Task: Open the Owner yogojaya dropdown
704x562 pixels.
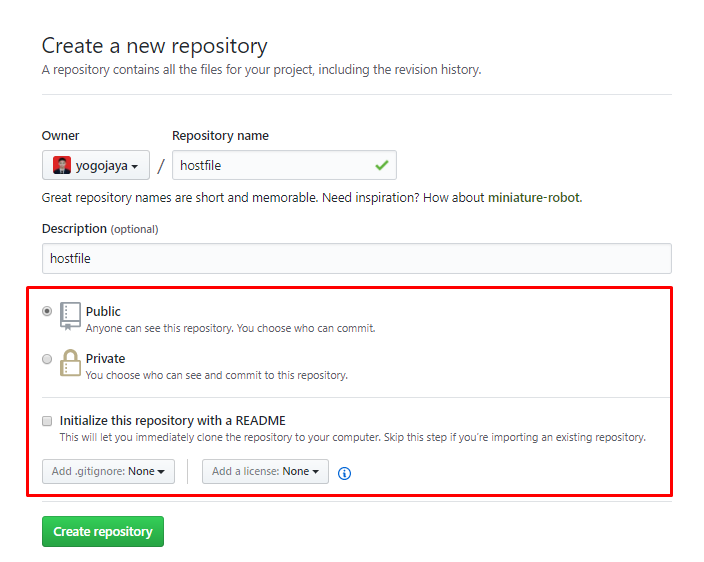Action: coord(96,165)
